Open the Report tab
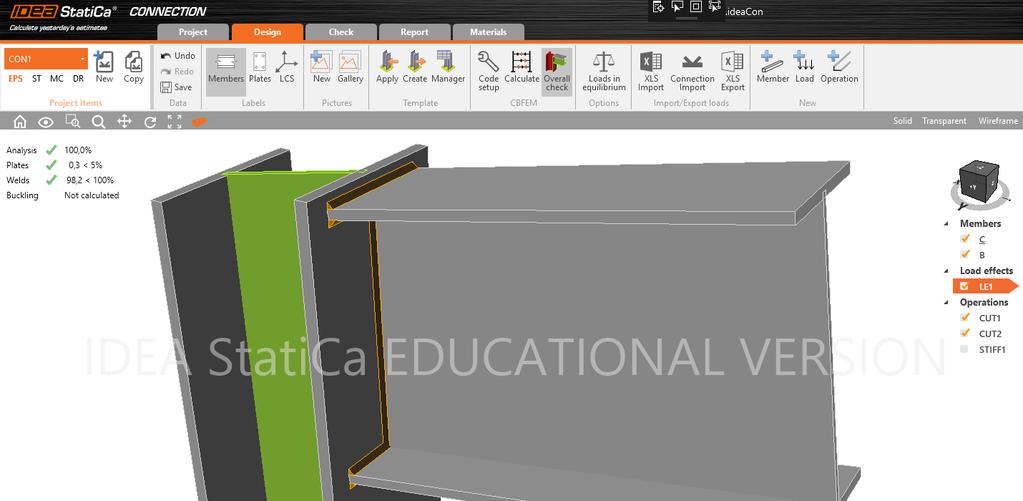This screenshot has width=1023, height=501. [415, 32]
